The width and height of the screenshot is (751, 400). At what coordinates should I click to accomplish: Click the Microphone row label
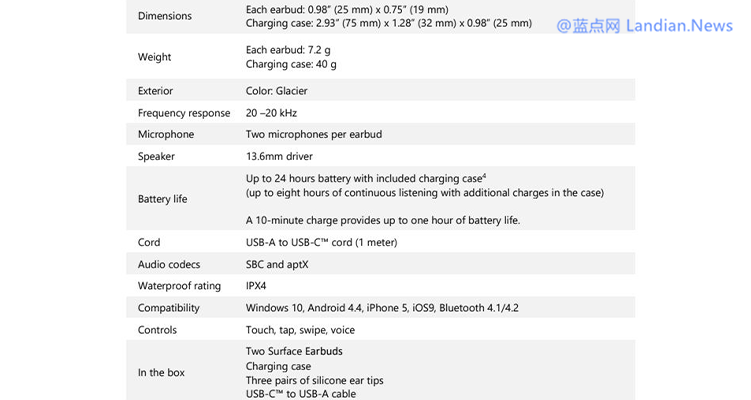pyautogui.click(x=166, y=134)
